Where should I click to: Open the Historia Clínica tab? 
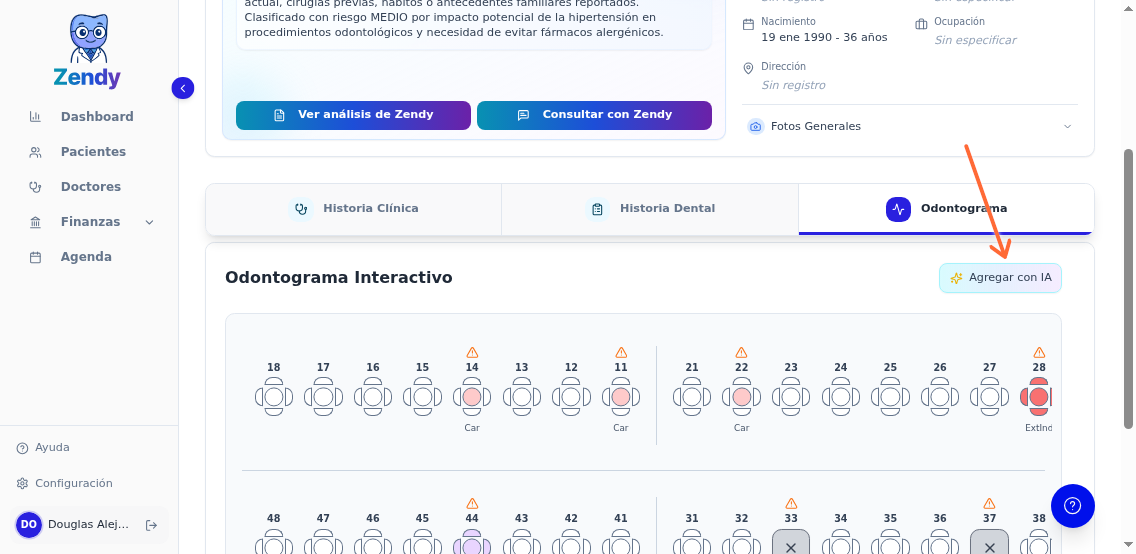click(354, 209)
